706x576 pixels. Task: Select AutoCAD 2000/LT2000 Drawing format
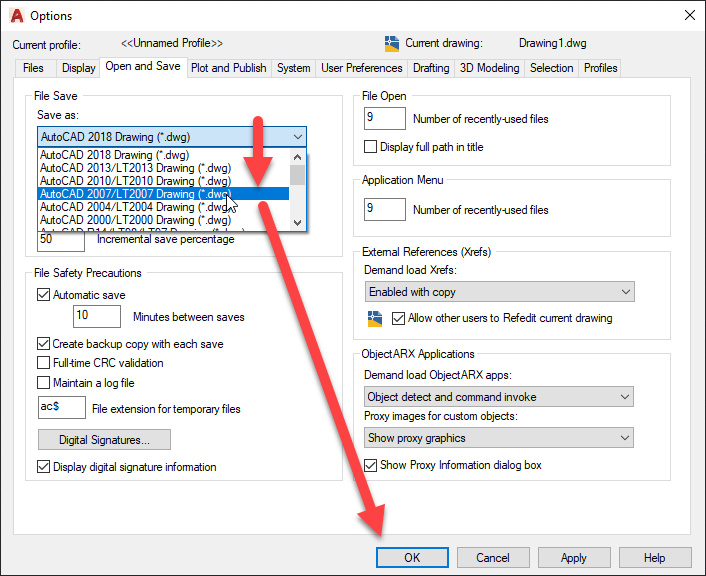163,220
